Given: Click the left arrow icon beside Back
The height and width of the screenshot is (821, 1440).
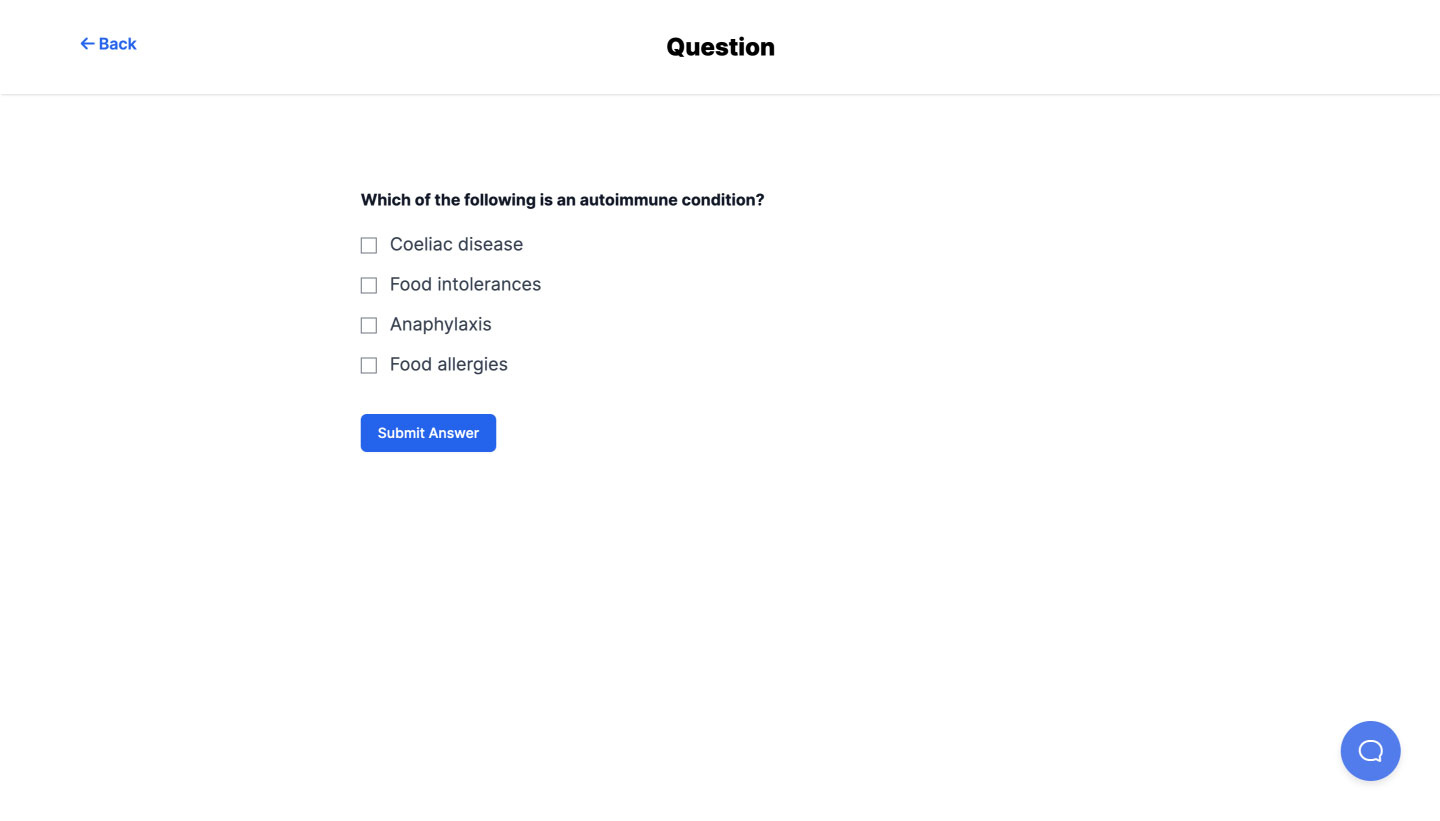Looking at the screenshot, I should (87, 44).
